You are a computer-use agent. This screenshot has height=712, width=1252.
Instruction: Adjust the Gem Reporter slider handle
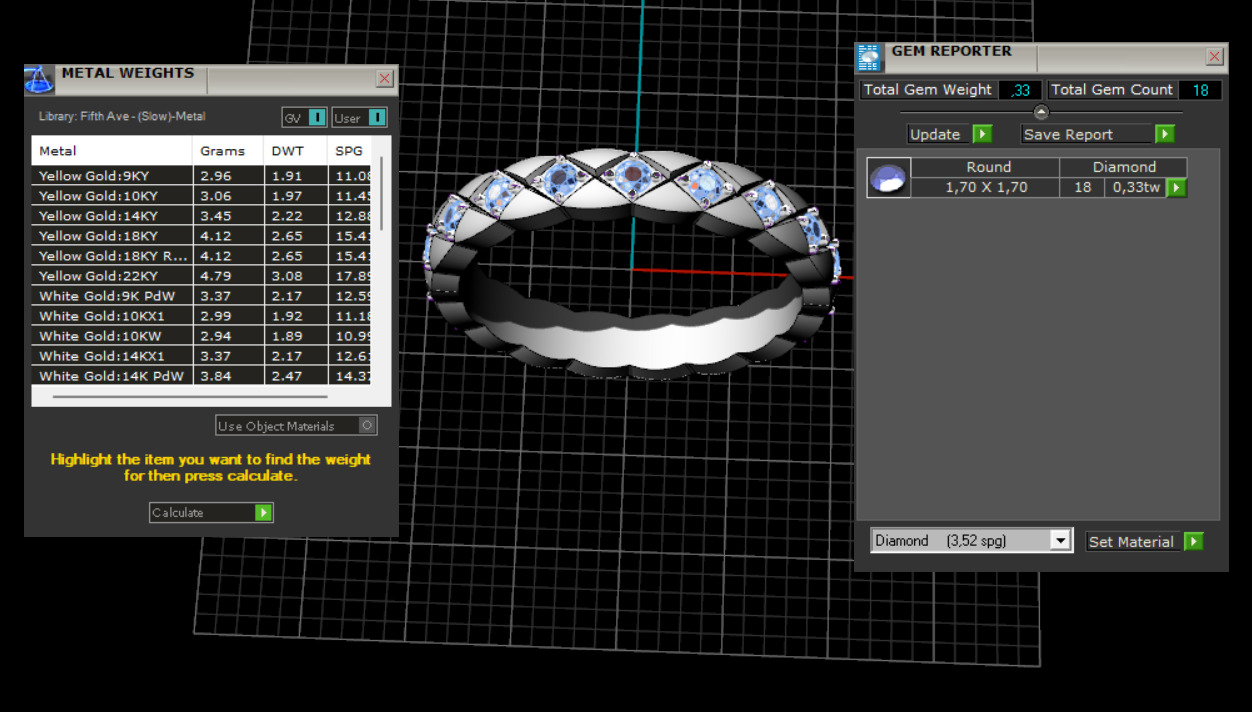1041,112
